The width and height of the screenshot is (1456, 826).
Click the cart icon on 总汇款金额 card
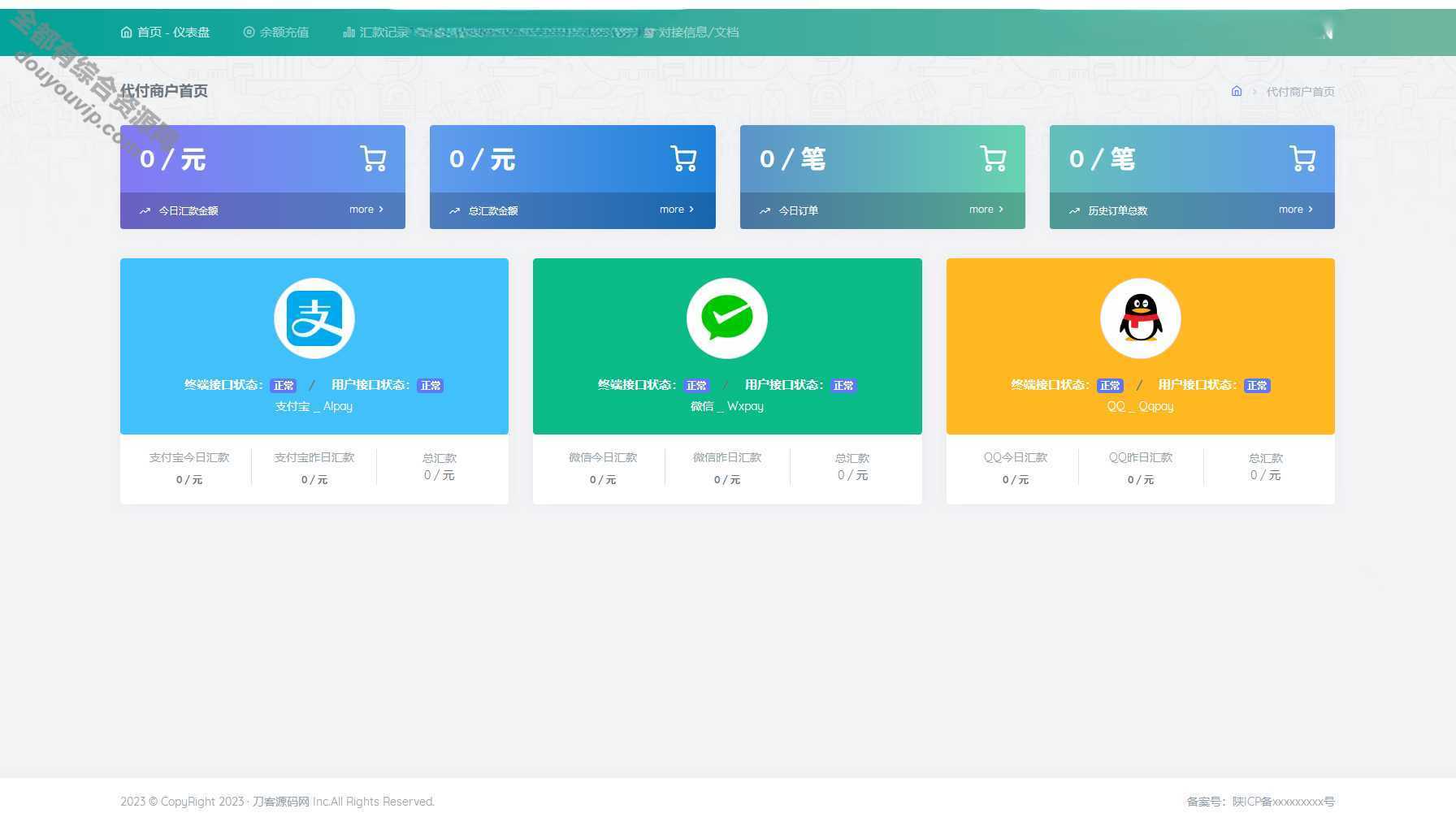pyautogui.click(x=683, y=158)
